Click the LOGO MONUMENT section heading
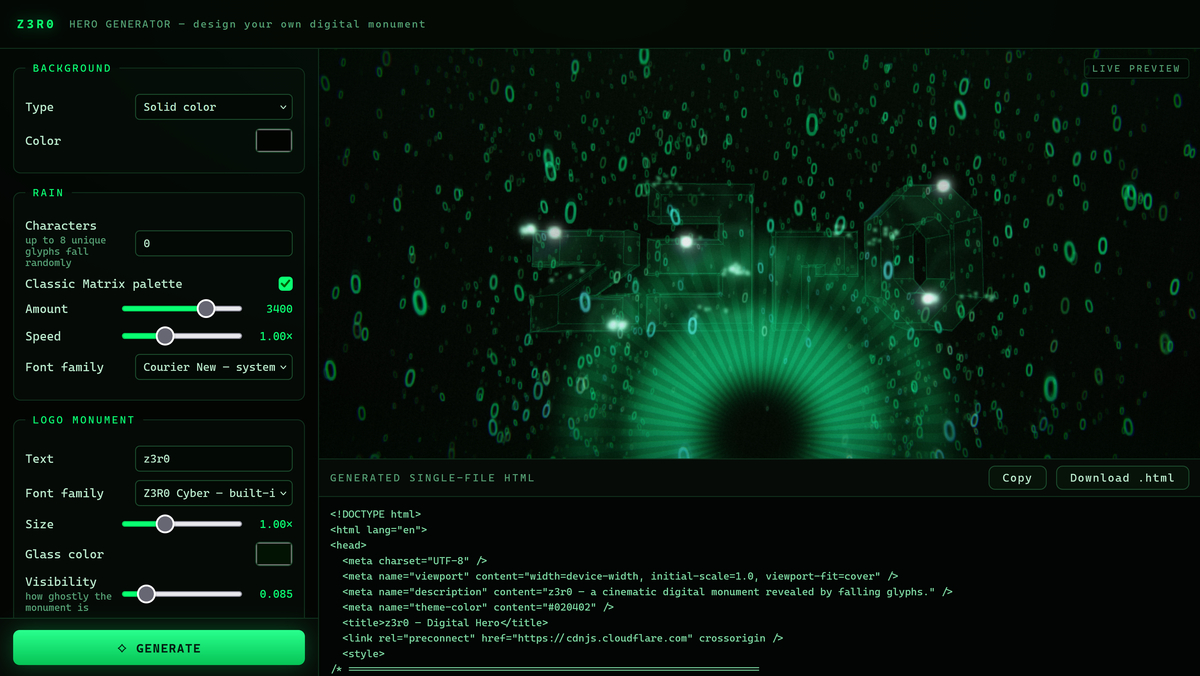 click(83, 420)
